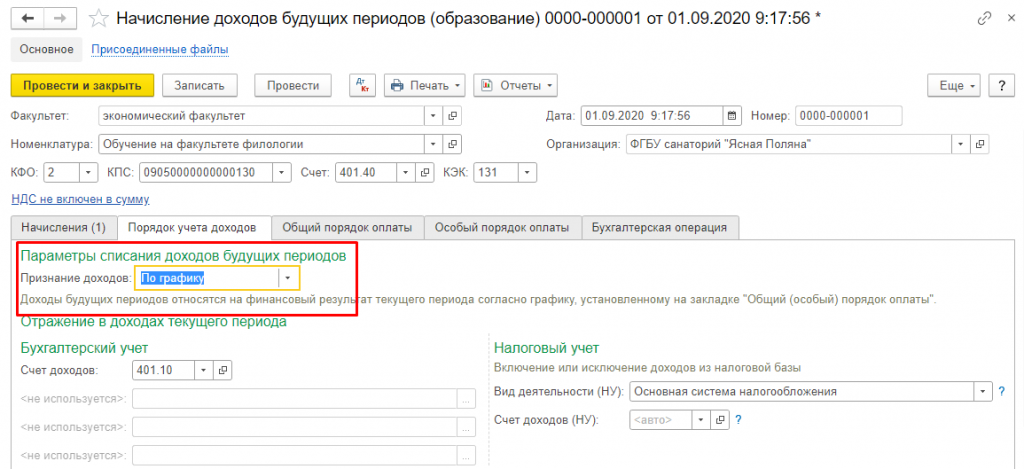
Task: Expand the Признание доходов dropdown
Action: [x=288, y=278]
